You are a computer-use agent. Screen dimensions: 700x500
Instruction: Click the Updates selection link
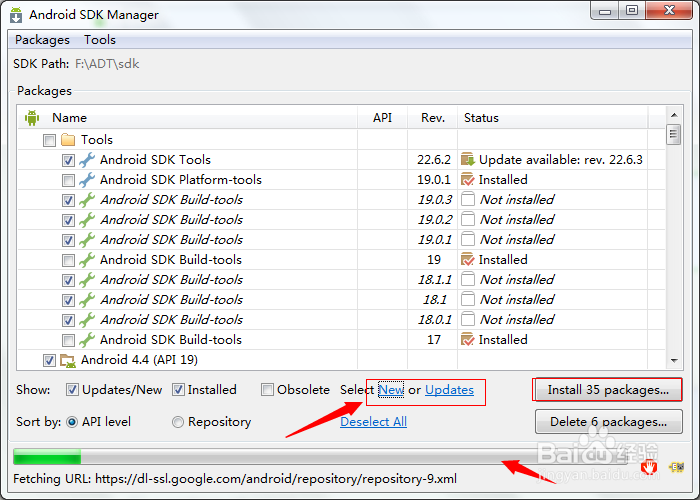click(x=449, y=390)
